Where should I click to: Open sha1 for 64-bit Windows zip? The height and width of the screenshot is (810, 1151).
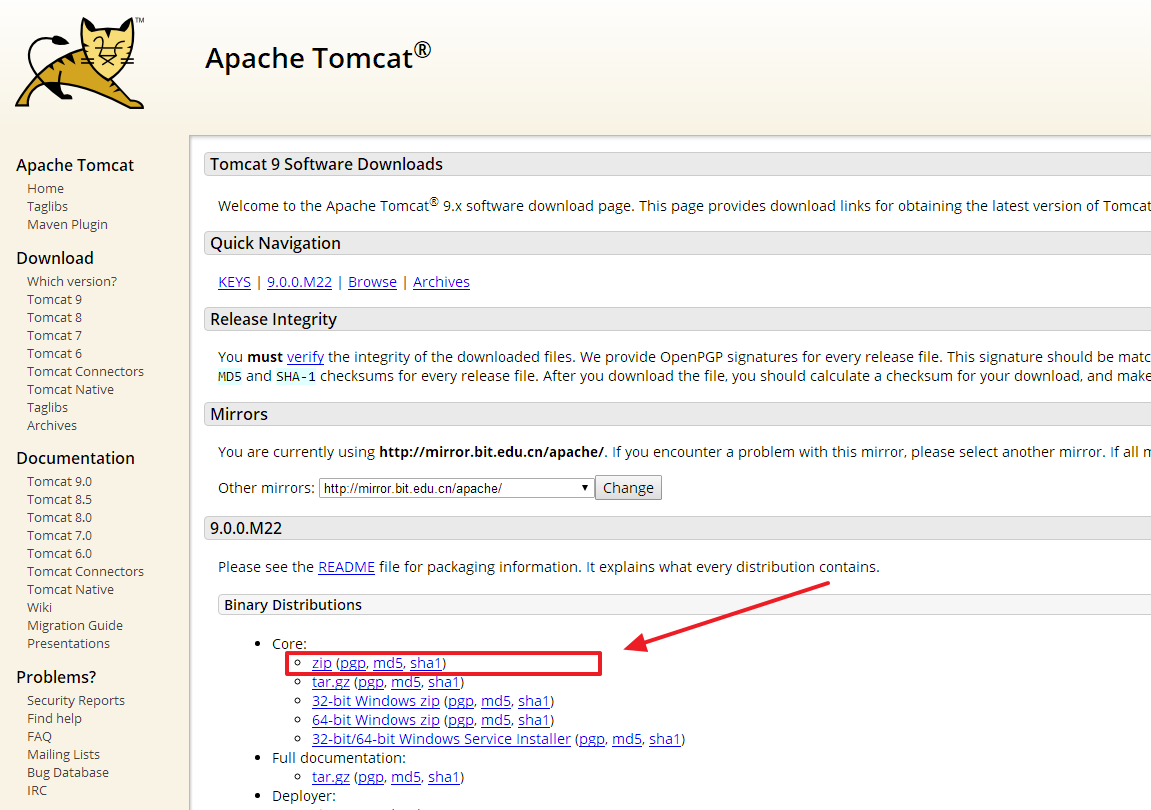pos(534,720)
